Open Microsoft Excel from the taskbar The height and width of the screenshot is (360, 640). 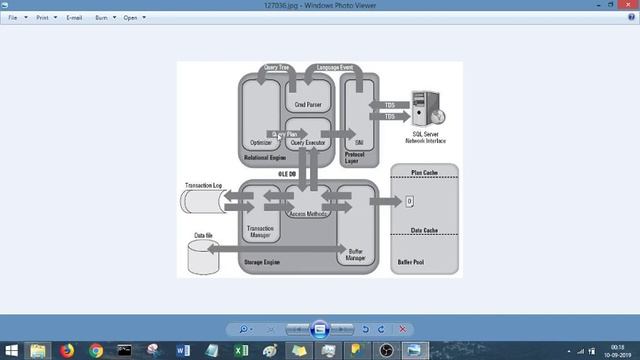pyautogui.click(x=241, y=351)
